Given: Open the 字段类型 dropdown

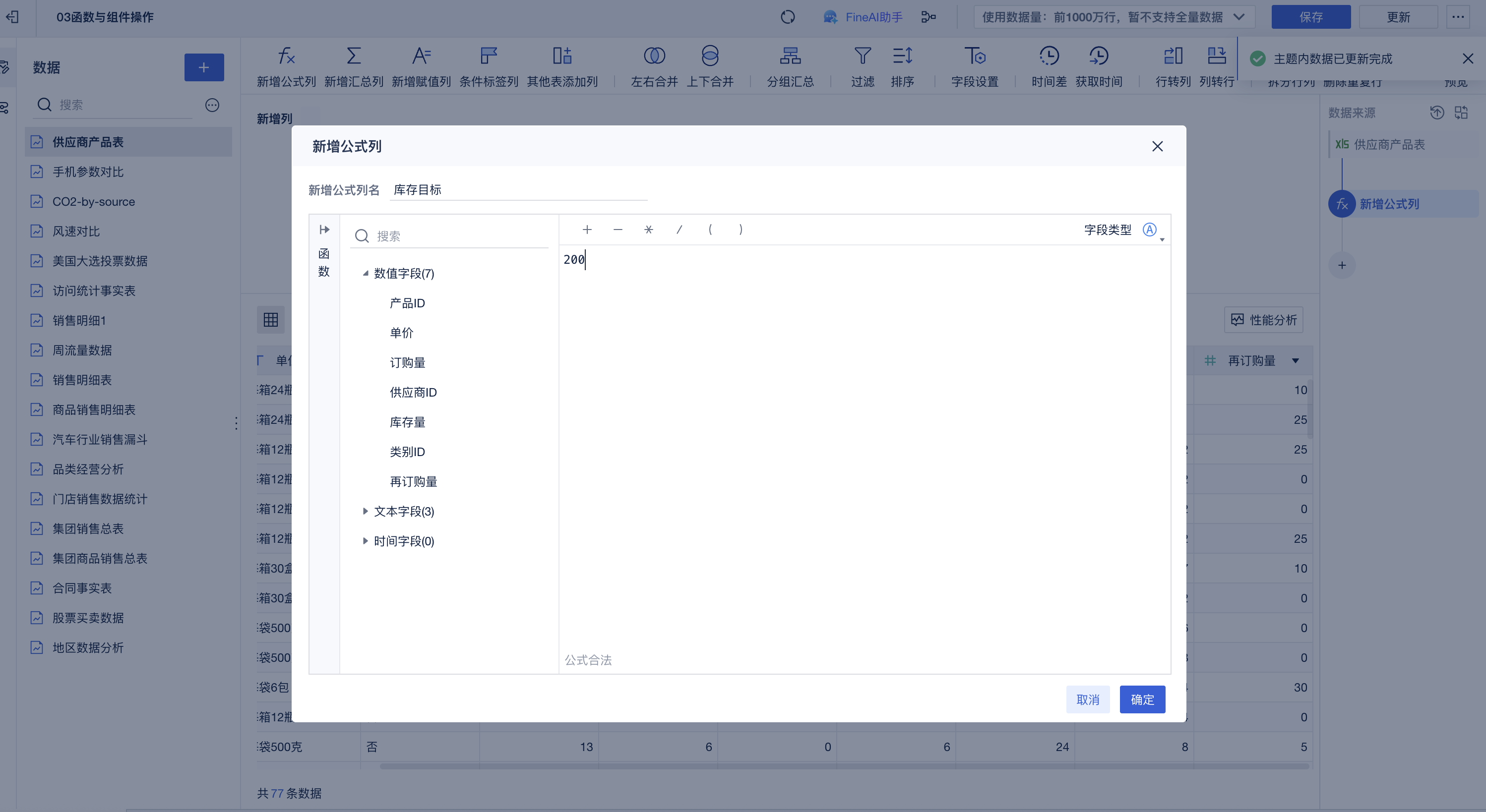Looking at the screenshot, I should pos(1151,230).
